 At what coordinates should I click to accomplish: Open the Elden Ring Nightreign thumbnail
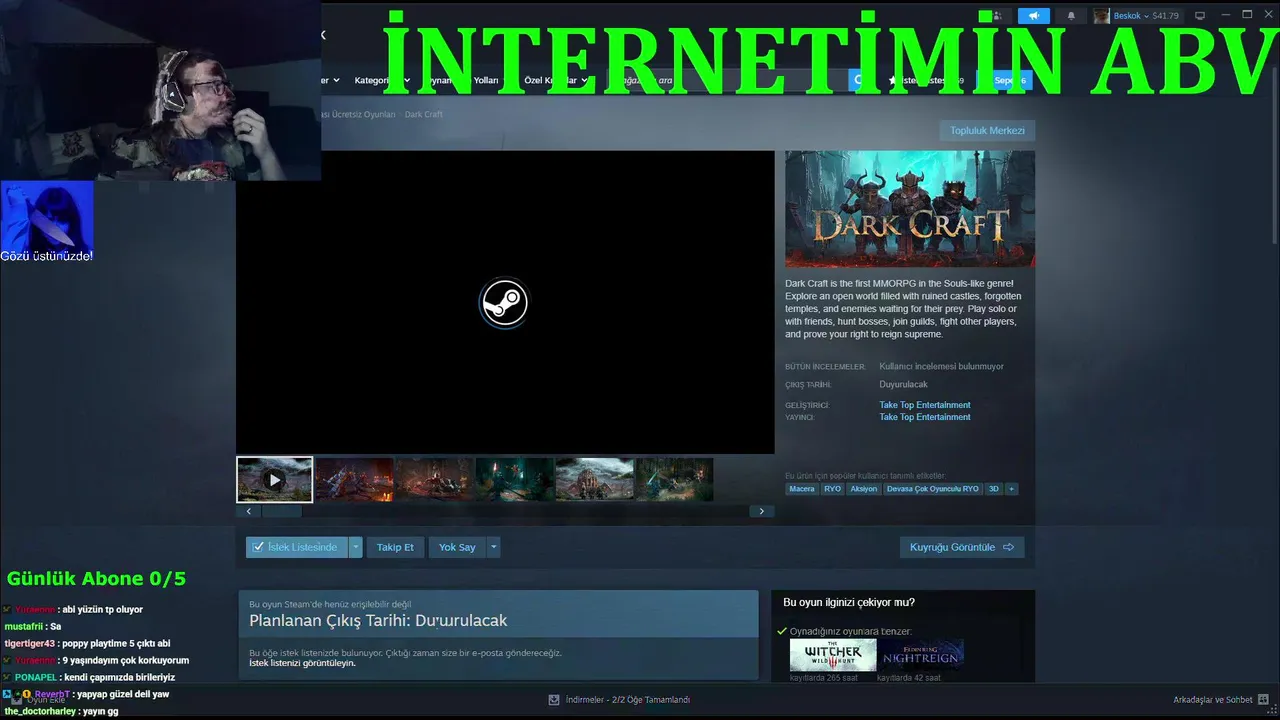pyautogui.click(x=921, y=656)
